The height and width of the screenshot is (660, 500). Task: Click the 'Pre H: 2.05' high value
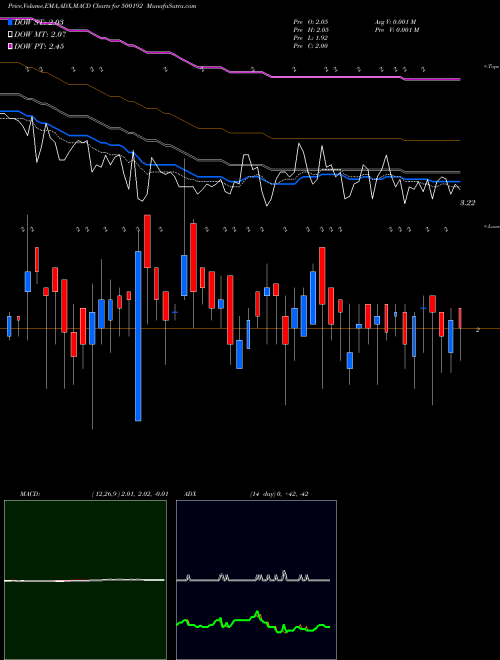coord(311,30)
